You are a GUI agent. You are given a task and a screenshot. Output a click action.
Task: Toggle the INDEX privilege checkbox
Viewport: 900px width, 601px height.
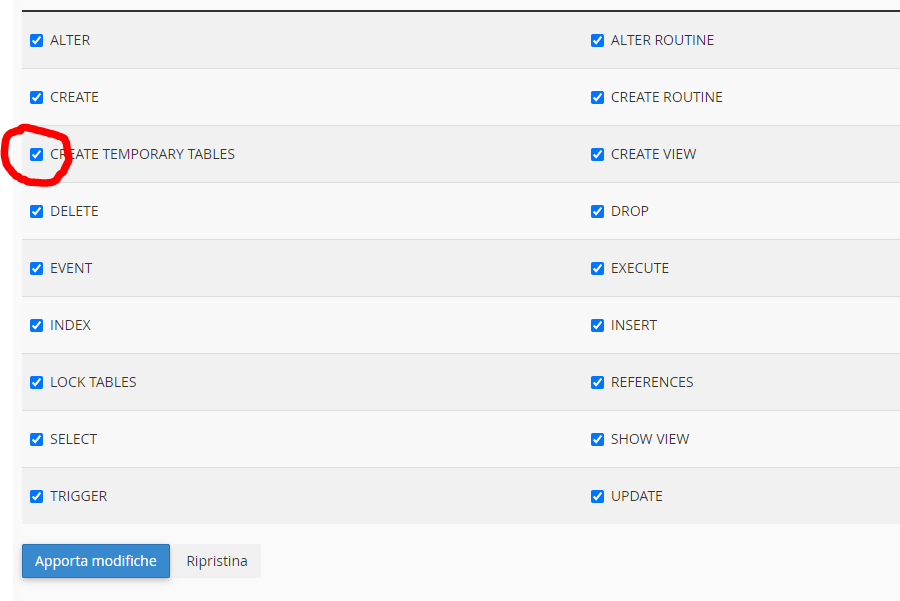(37, 325)
